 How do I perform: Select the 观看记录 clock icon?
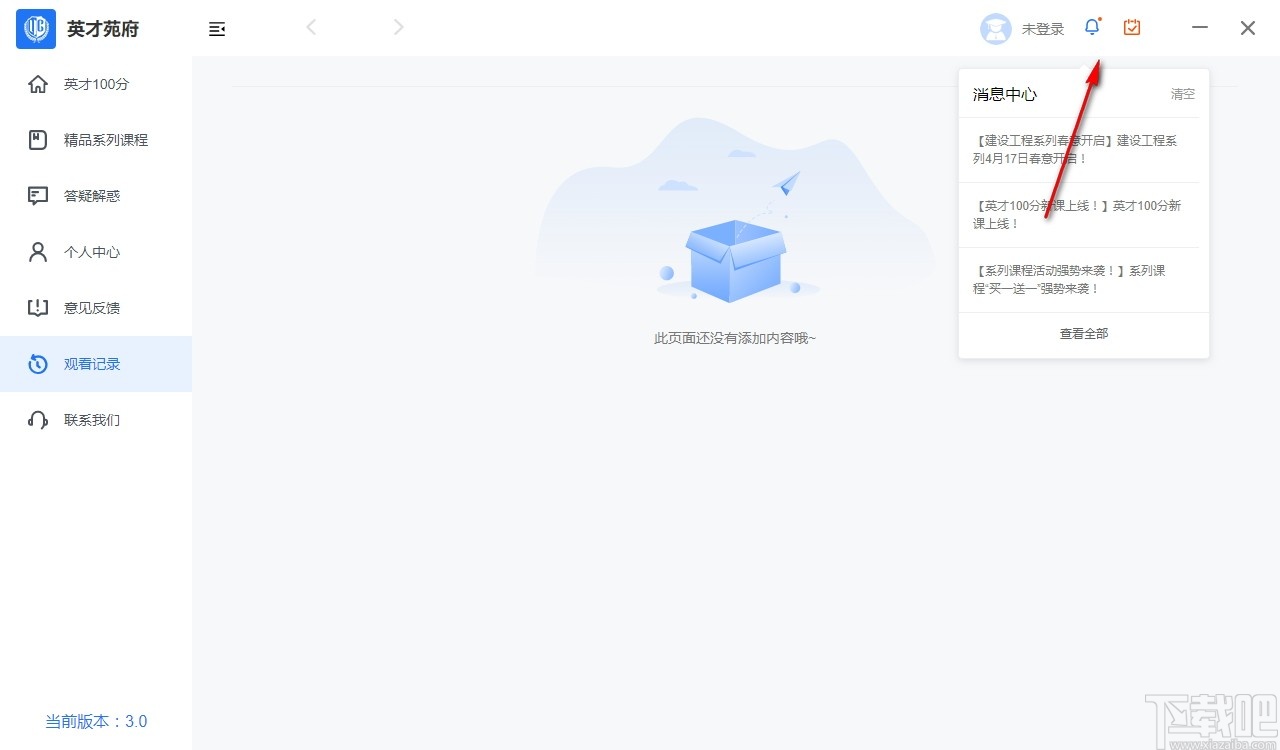[38, 364]
